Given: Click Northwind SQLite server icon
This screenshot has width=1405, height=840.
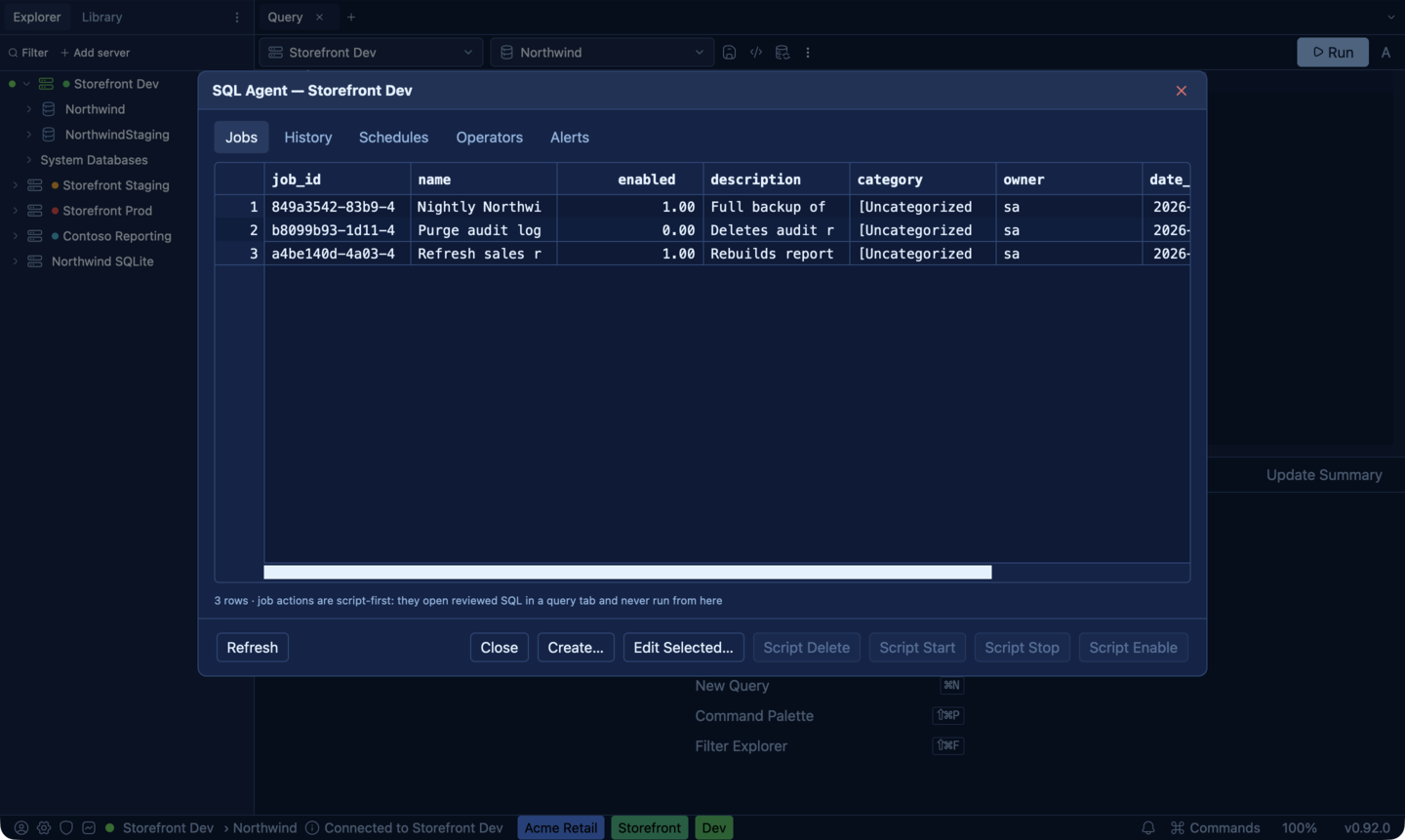Looking at the screenshot, I should point(35,261).
